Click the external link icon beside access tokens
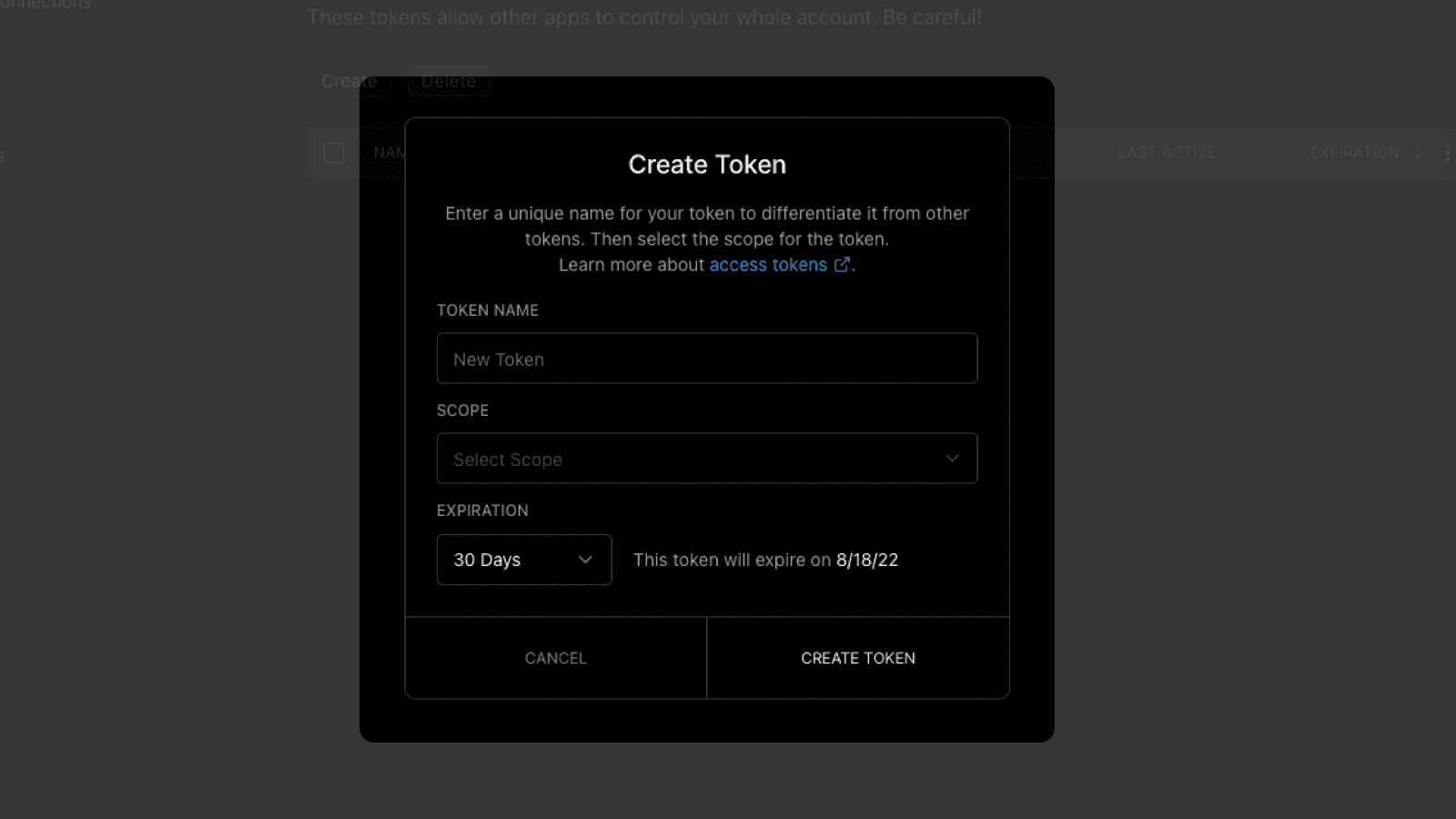The height and width of the screenshot is (819, 1456). pyautogui.click(x=842, y=265)
